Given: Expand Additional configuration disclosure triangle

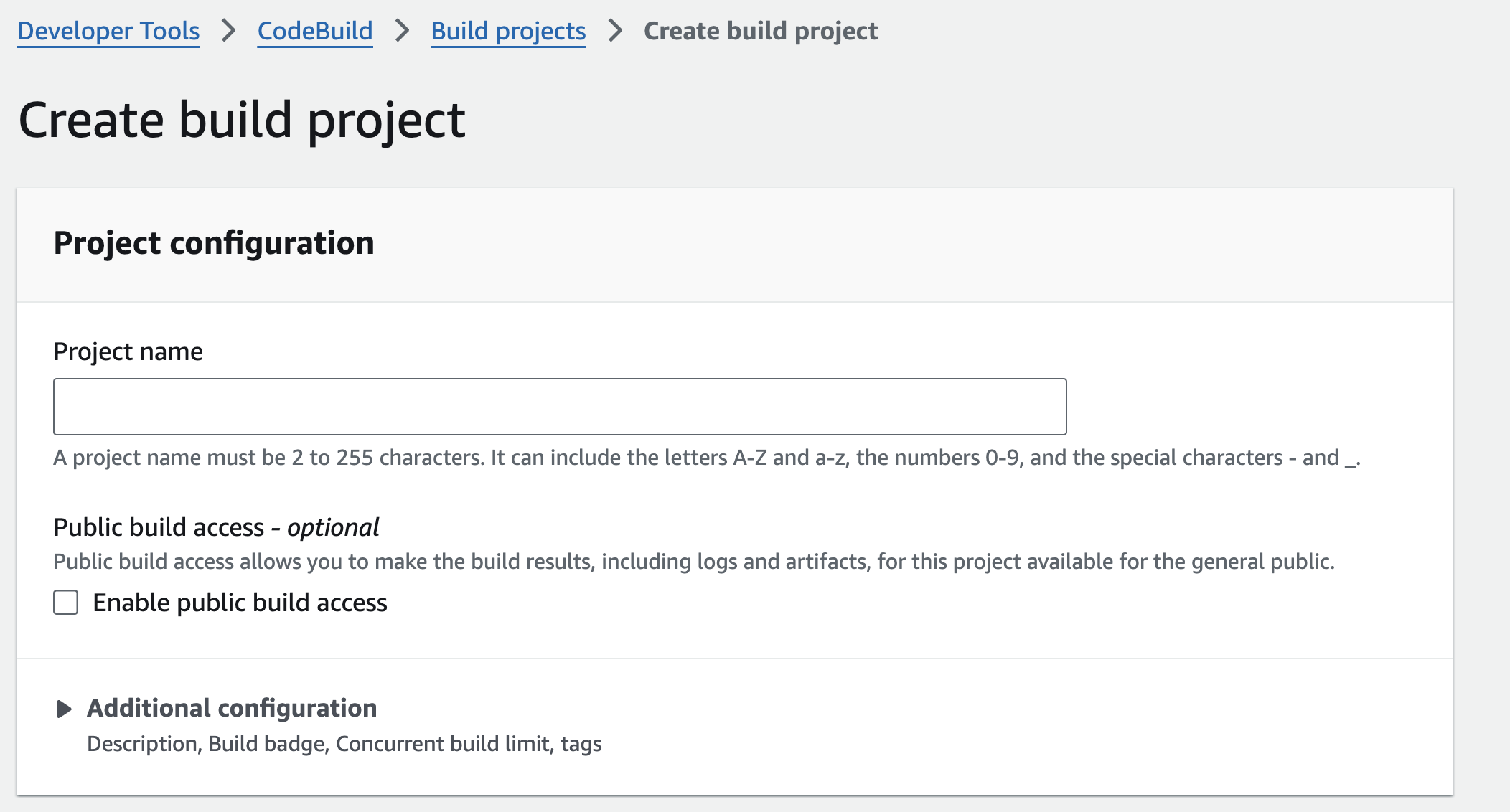Looking at the screenshot, I should point(64,709).
